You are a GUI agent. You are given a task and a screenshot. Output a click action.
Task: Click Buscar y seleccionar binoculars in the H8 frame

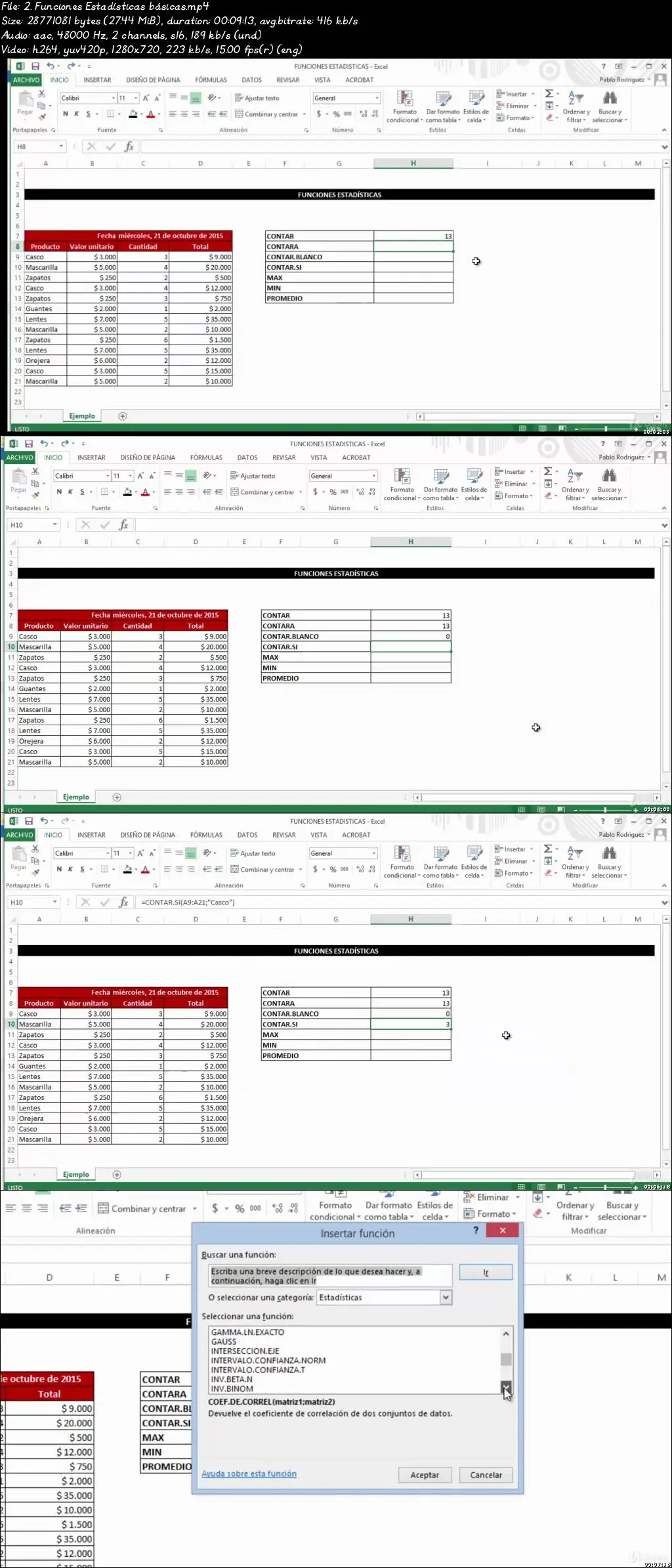pyautogui.click(x=610, y=107)
